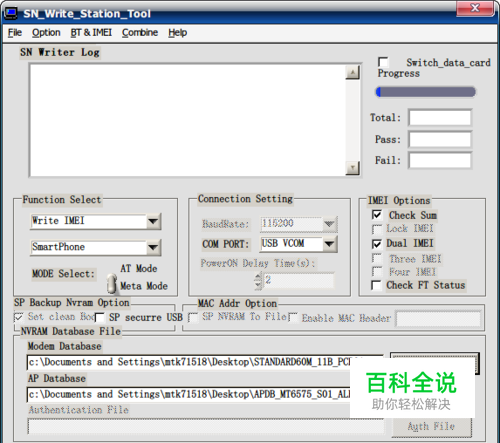The width and height of the screenshot is (500, 443).
Task: Click the Fail count field
Action: (440, 161)
